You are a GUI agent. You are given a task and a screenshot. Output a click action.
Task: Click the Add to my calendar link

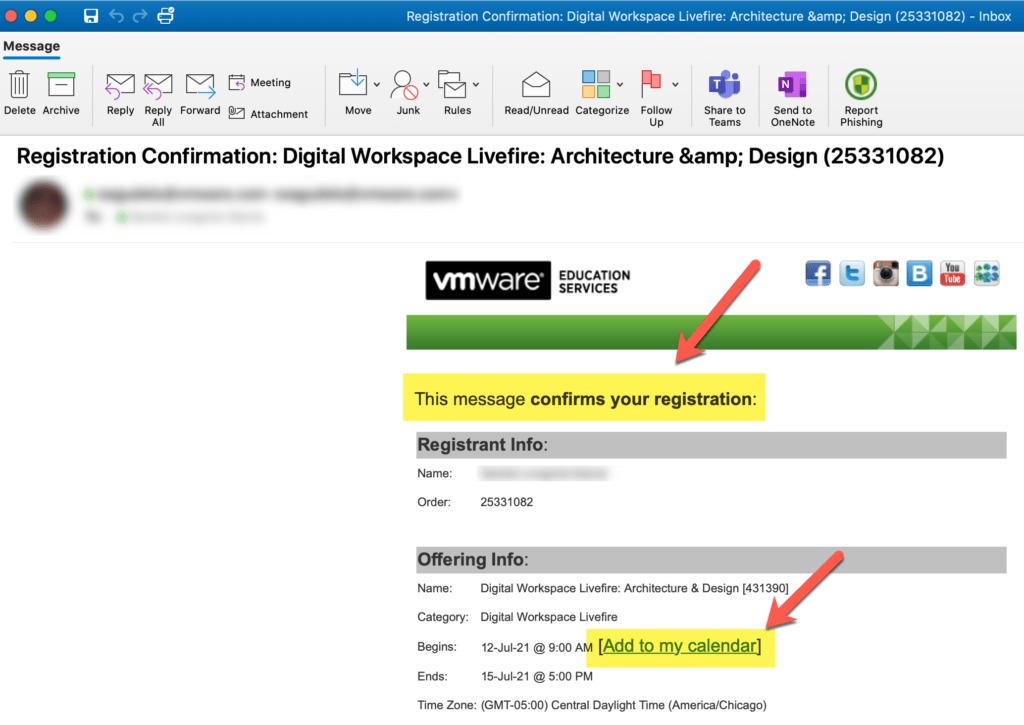(x=679, y=646)
